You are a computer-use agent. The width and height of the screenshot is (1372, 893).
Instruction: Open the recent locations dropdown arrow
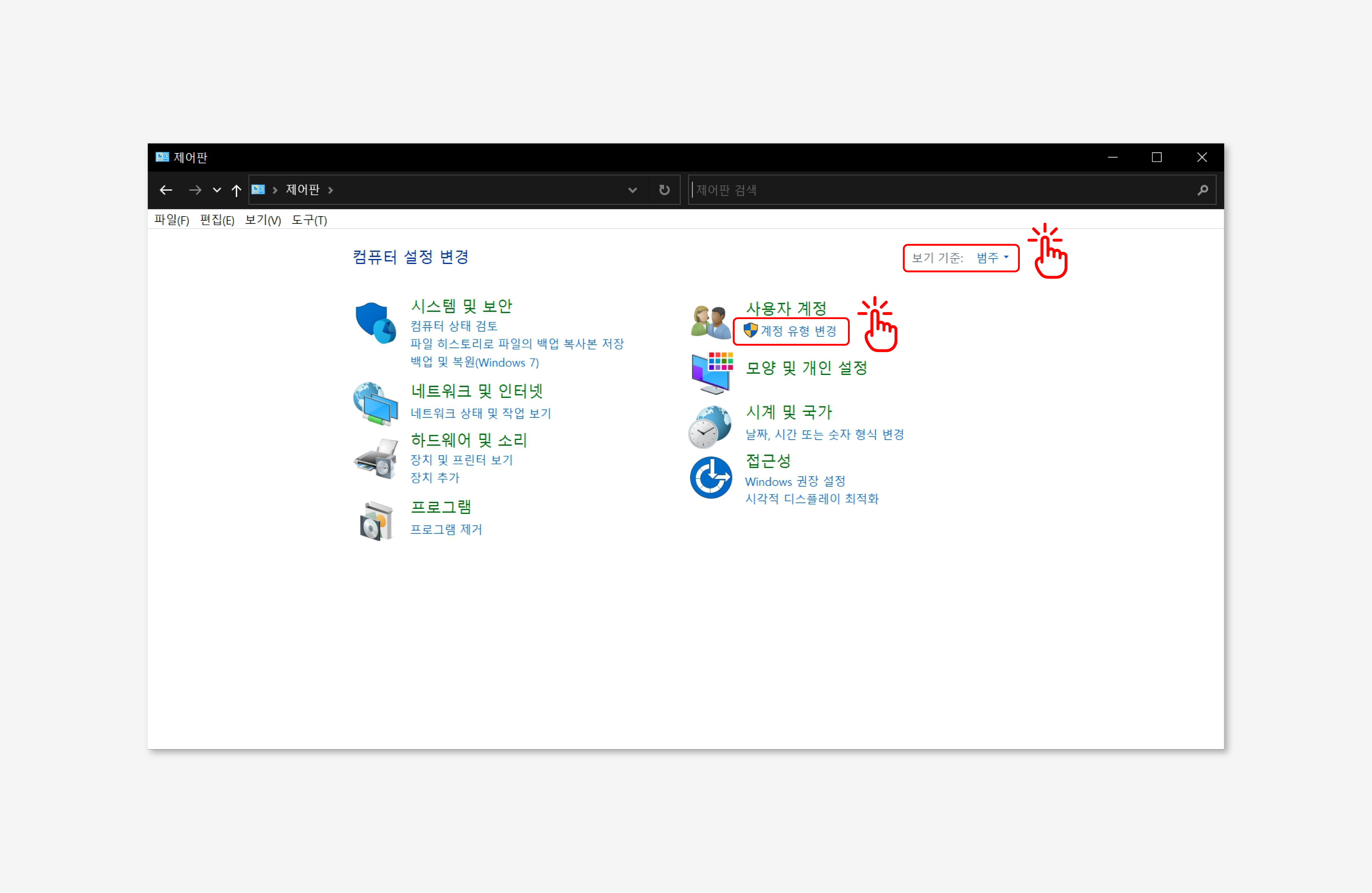[x=217, y=190]
